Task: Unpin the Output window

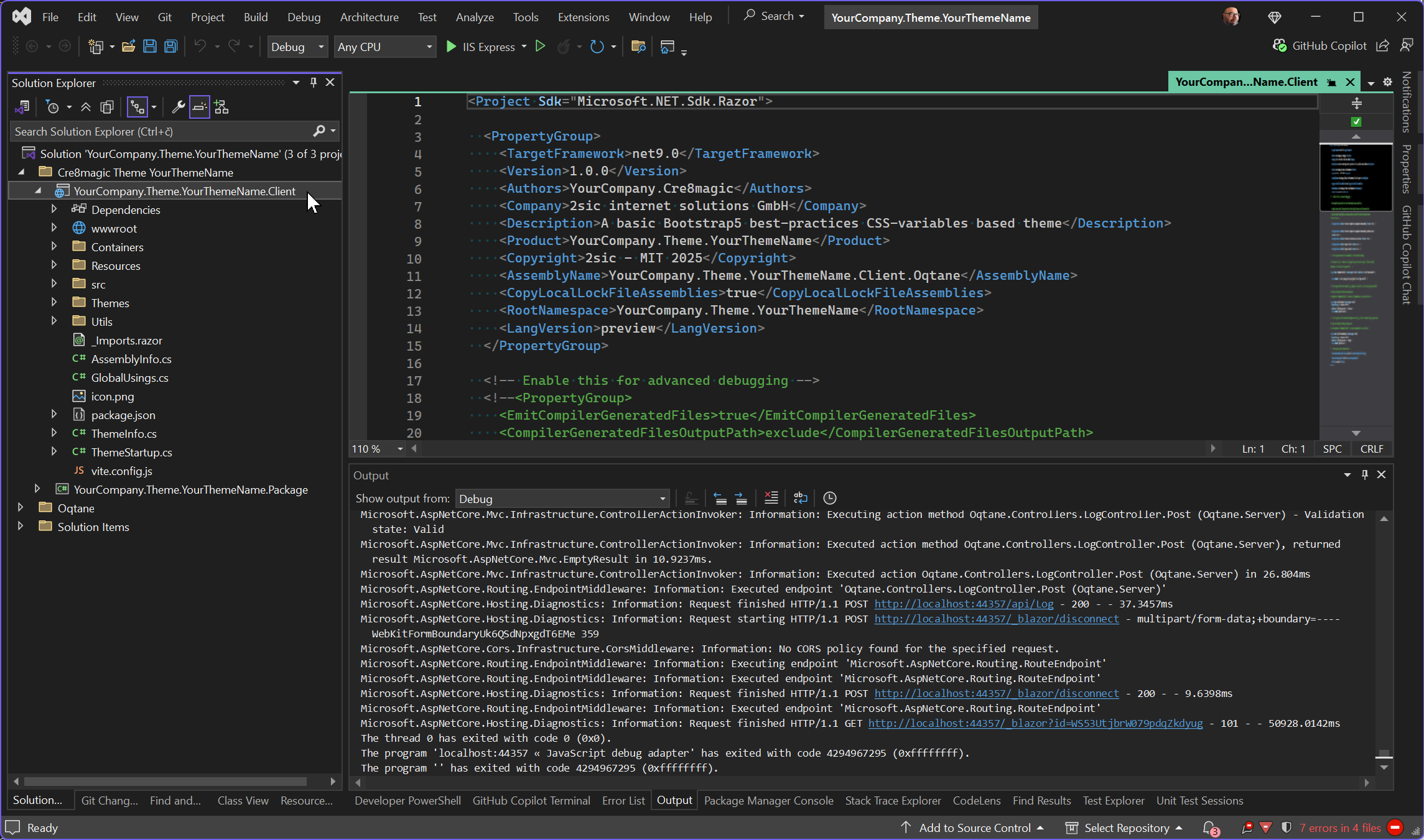Action: pos(1364,474)
